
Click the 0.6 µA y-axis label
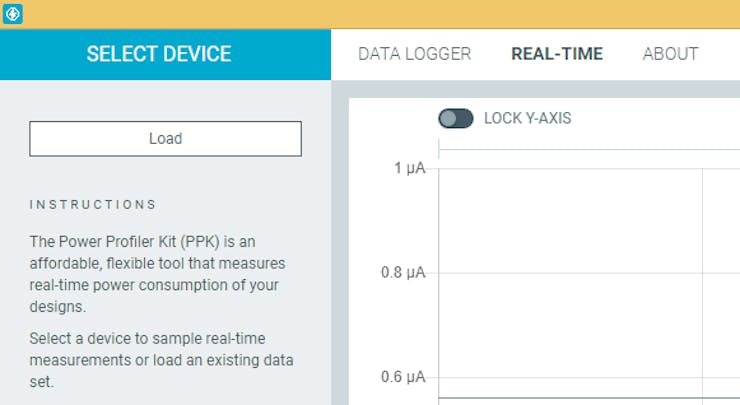point(404,377)
